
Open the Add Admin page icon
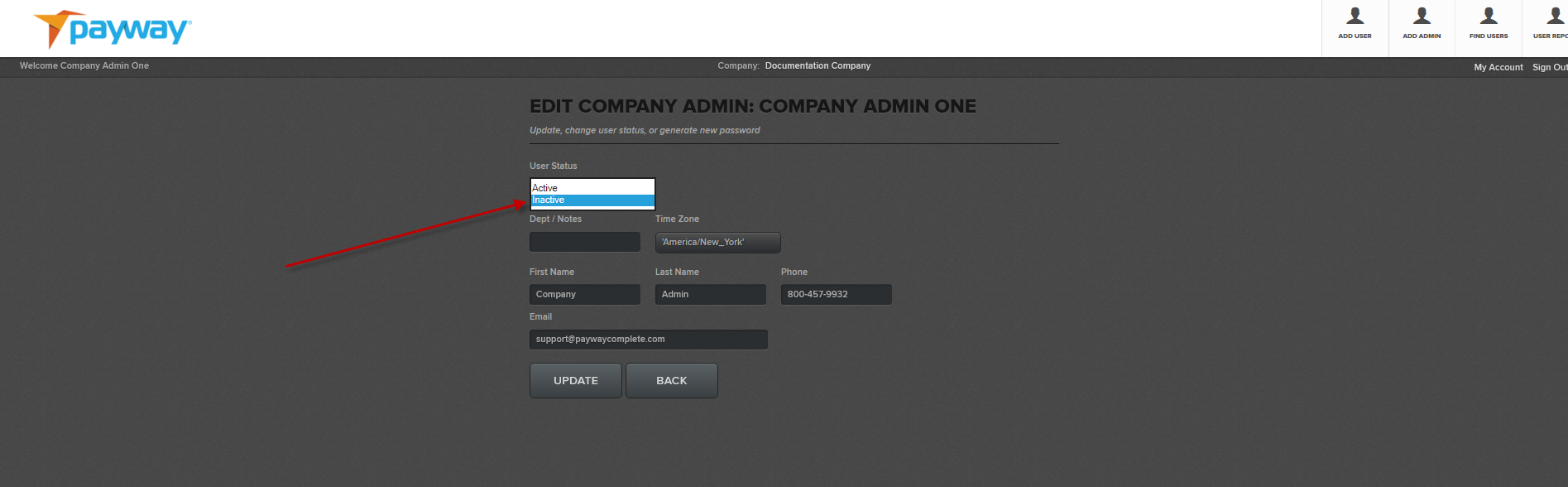(x=1422, y=23)
